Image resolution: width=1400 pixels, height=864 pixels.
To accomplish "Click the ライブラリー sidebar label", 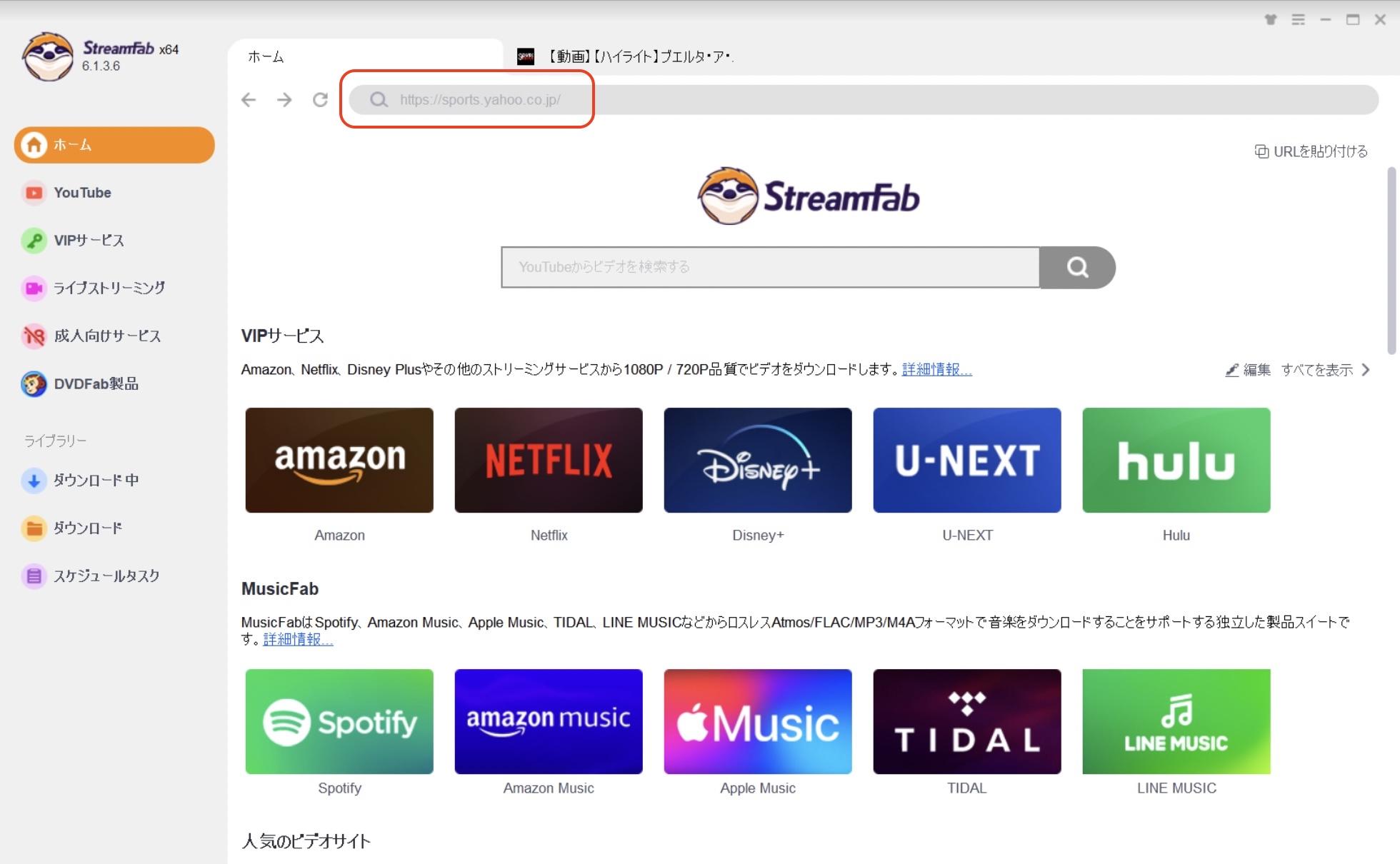I will (56, 441).
